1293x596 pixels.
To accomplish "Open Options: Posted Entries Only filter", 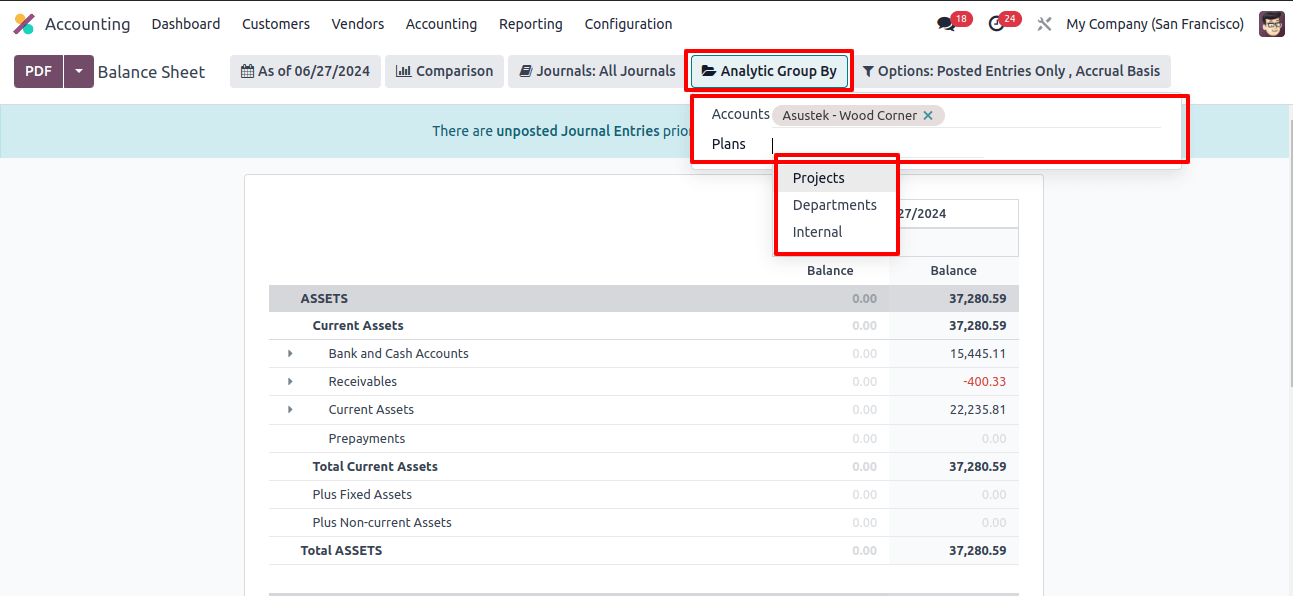I will [x=1011, y=71].
